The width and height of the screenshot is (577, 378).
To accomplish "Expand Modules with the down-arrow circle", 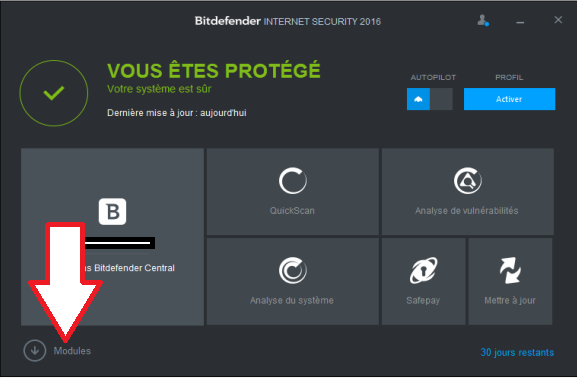I will [35, 350].
